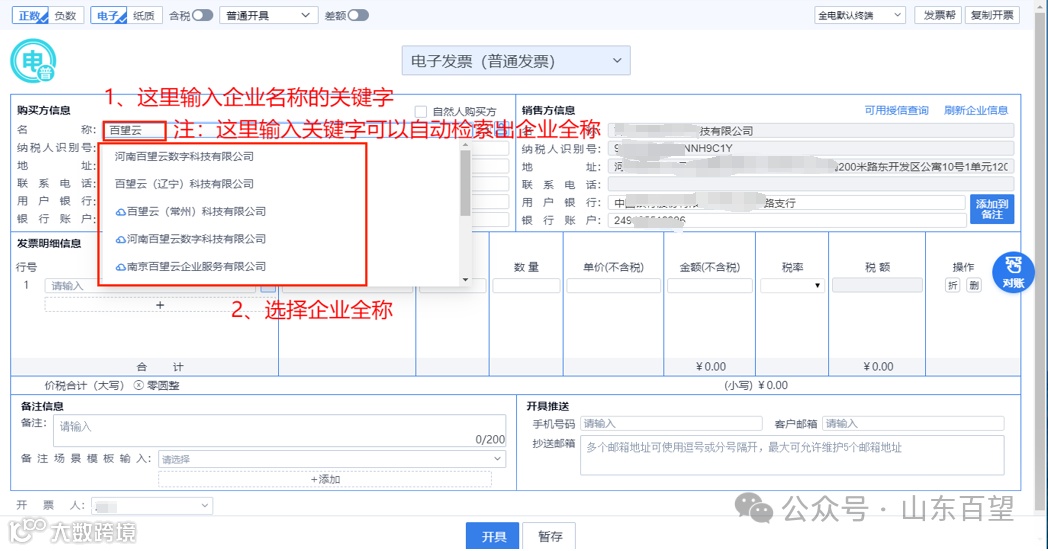This screenshot has height=551, width=1048.
Task: Click the 暂存 save draft button
Action: point(550,536)
